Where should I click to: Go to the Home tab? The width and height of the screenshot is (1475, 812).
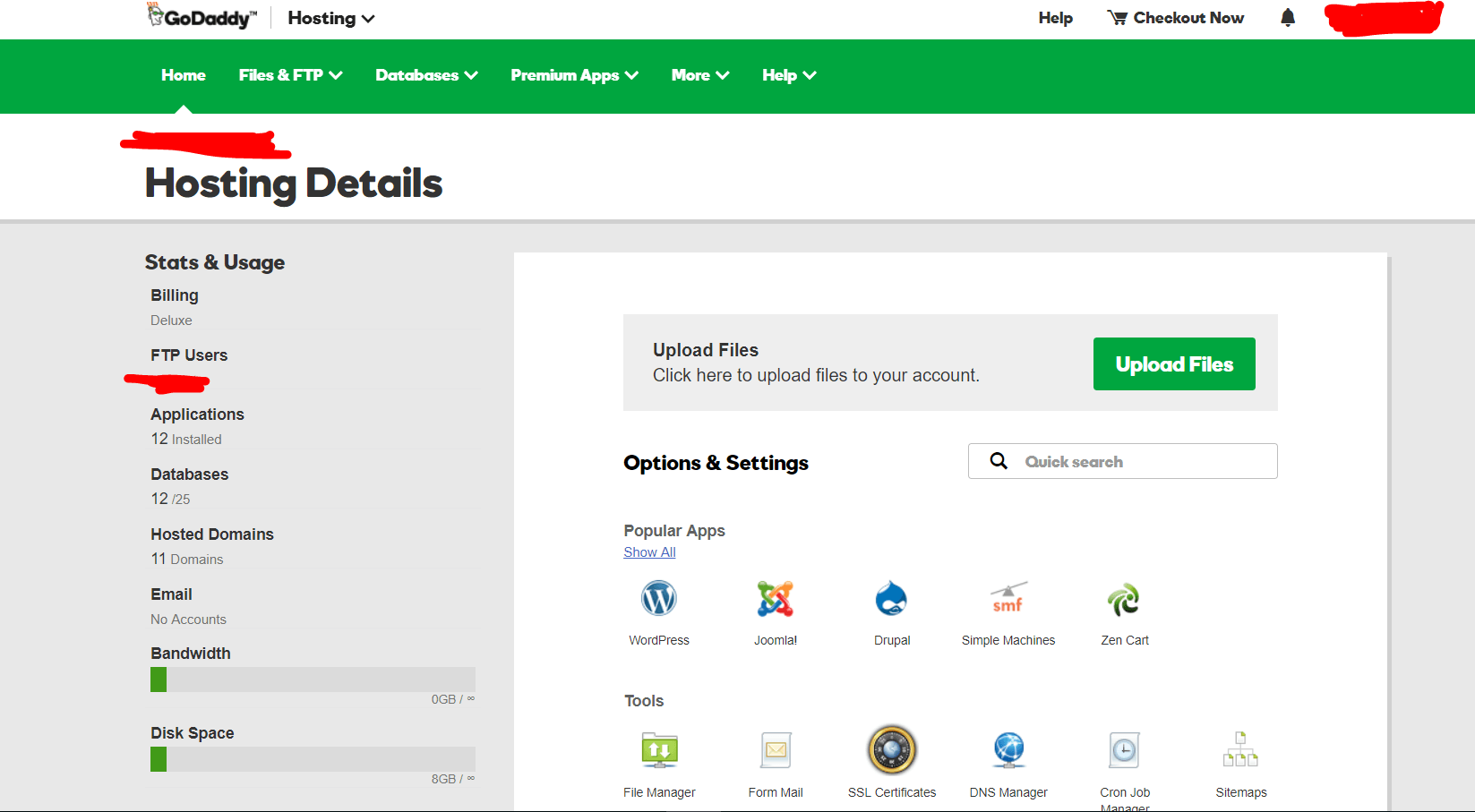(x=184, y=75)
